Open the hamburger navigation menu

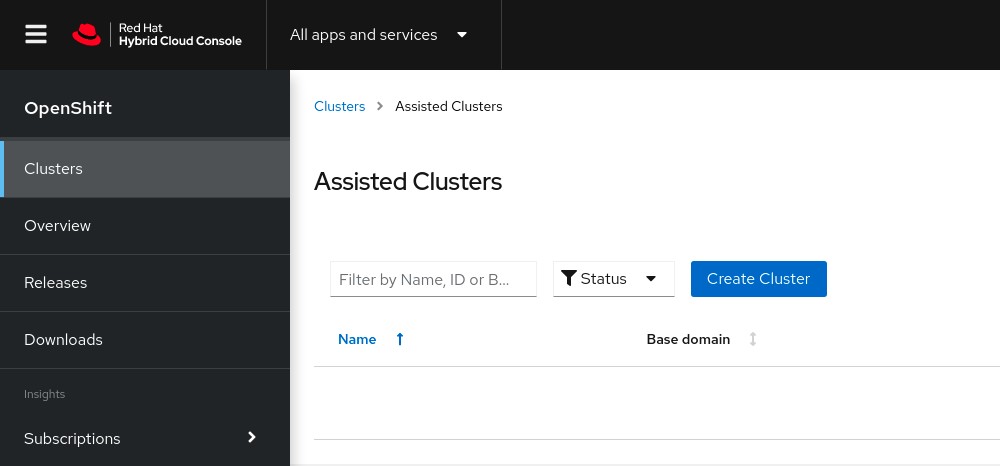pos(36,35)
